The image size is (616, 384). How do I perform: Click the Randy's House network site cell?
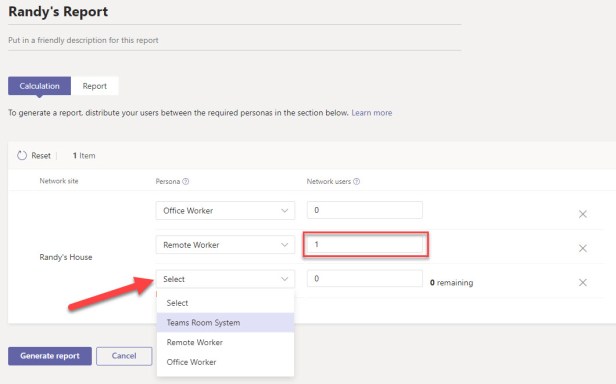(66, 257)
